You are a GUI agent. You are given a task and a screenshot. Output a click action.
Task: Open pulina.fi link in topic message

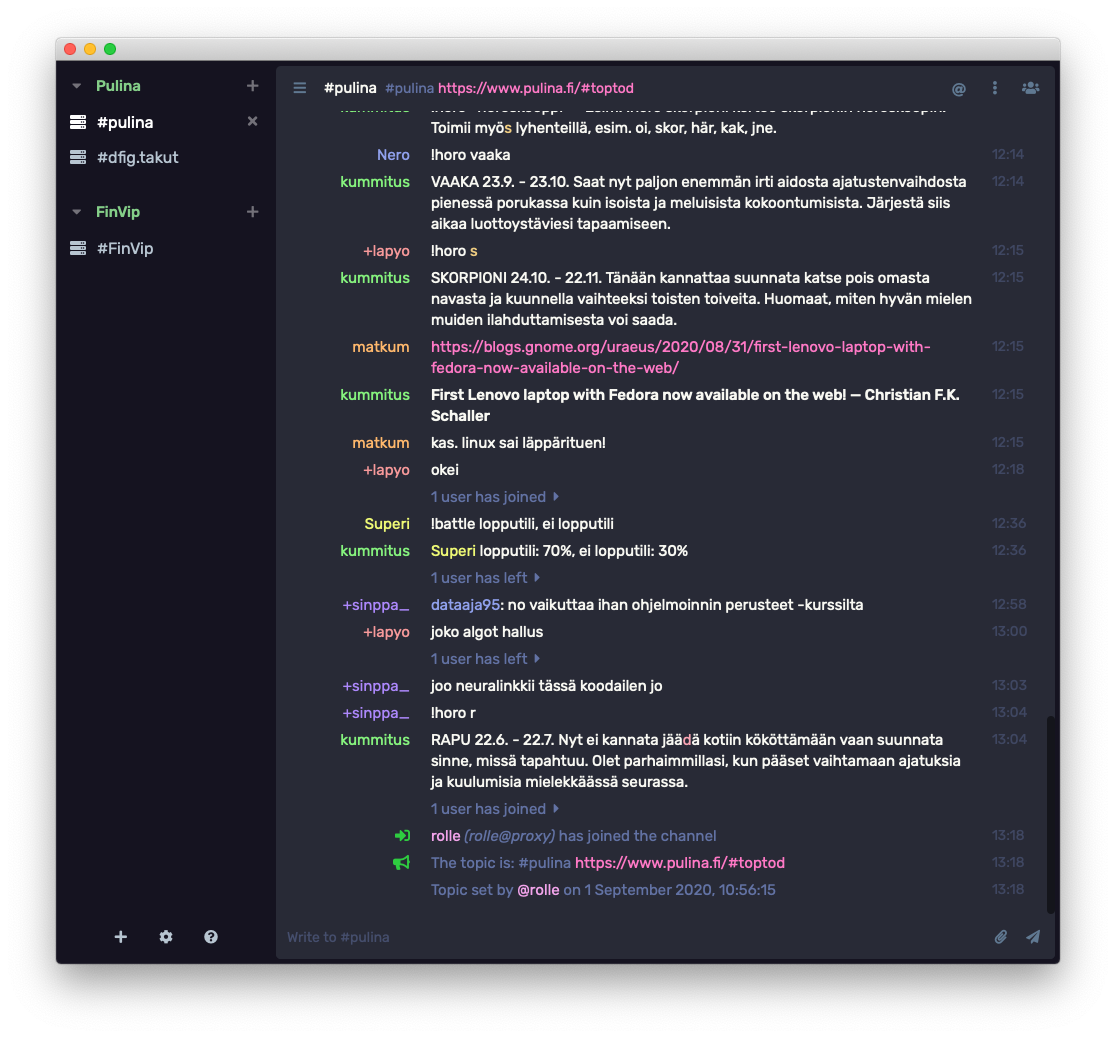click(x=680, y=863)
